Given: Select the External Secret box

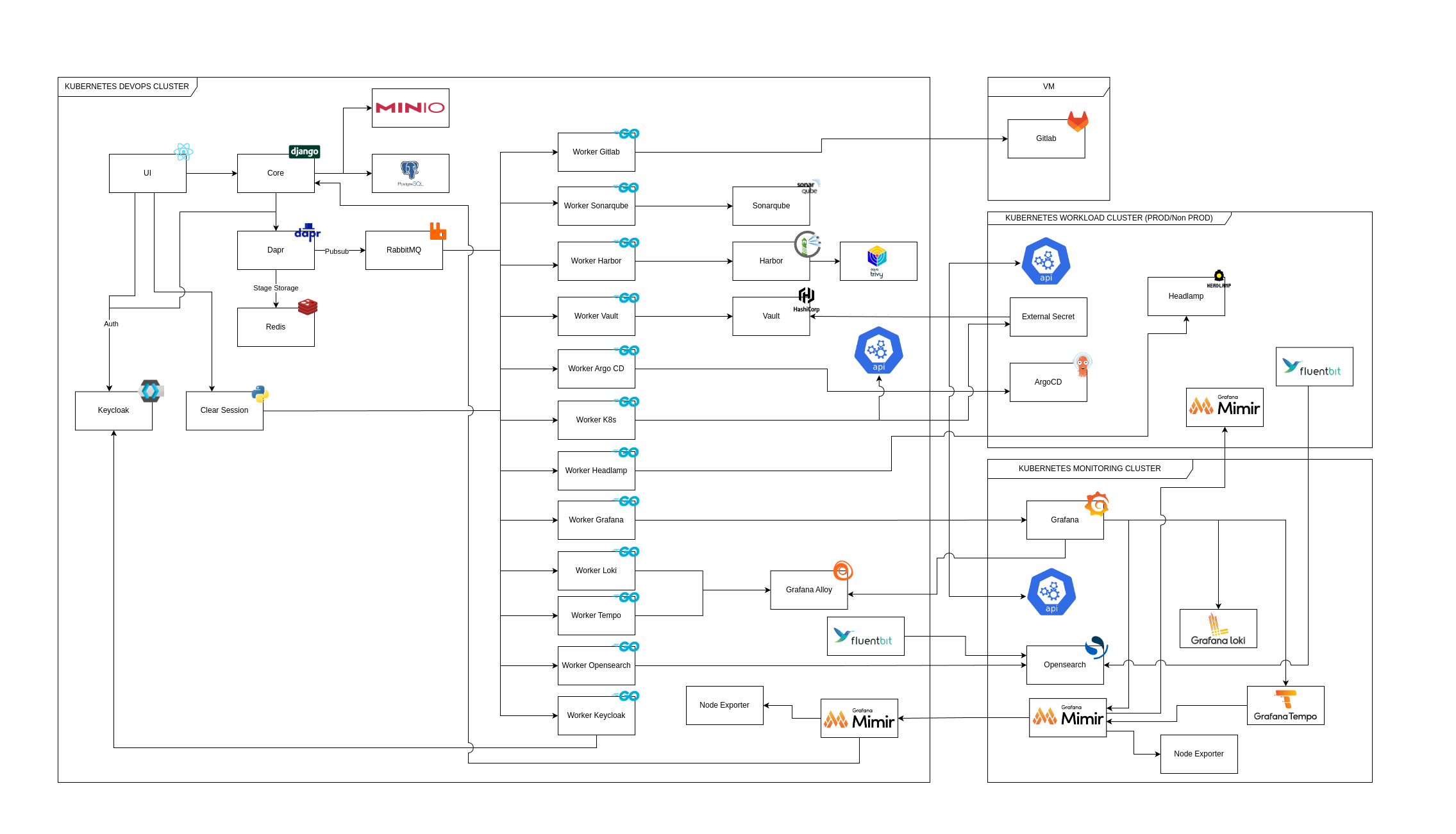Looking at the screenshot, I should click(1048, 317).
